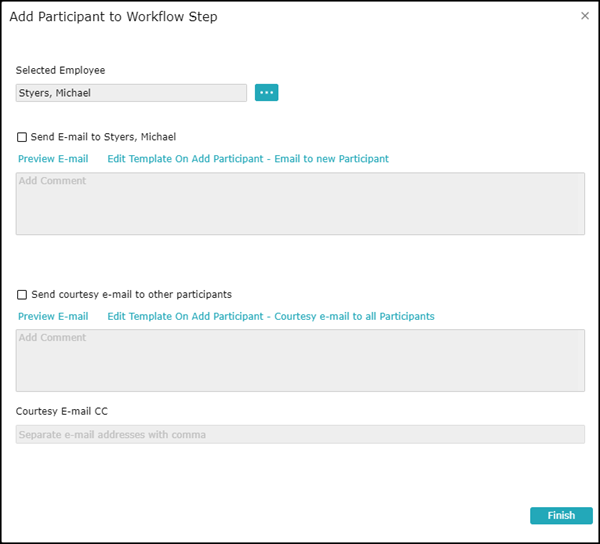Viewport: 600px width, 544px height.
Task: Focus the Courtesy E-mail CC input
Action: click(400, 435)
